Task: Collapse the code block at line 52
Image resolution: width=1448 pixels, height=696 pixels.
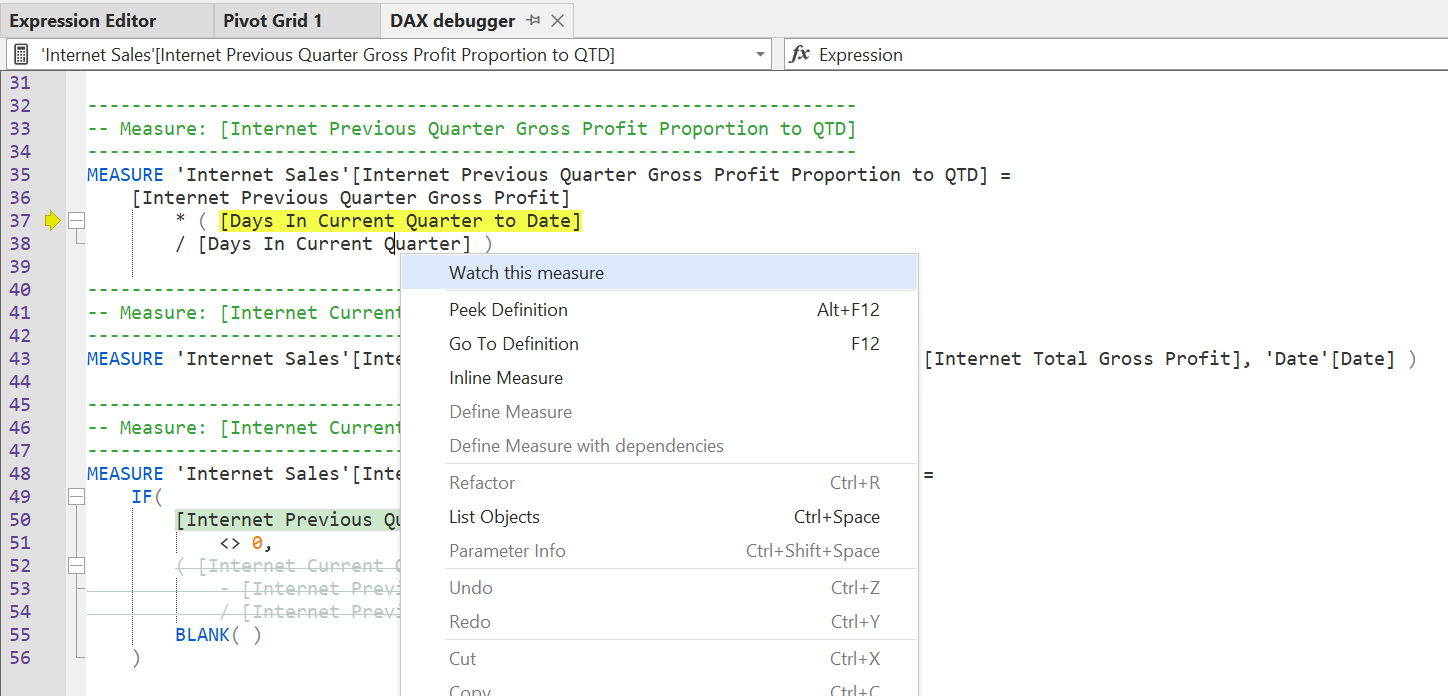Action: (76, 566)
